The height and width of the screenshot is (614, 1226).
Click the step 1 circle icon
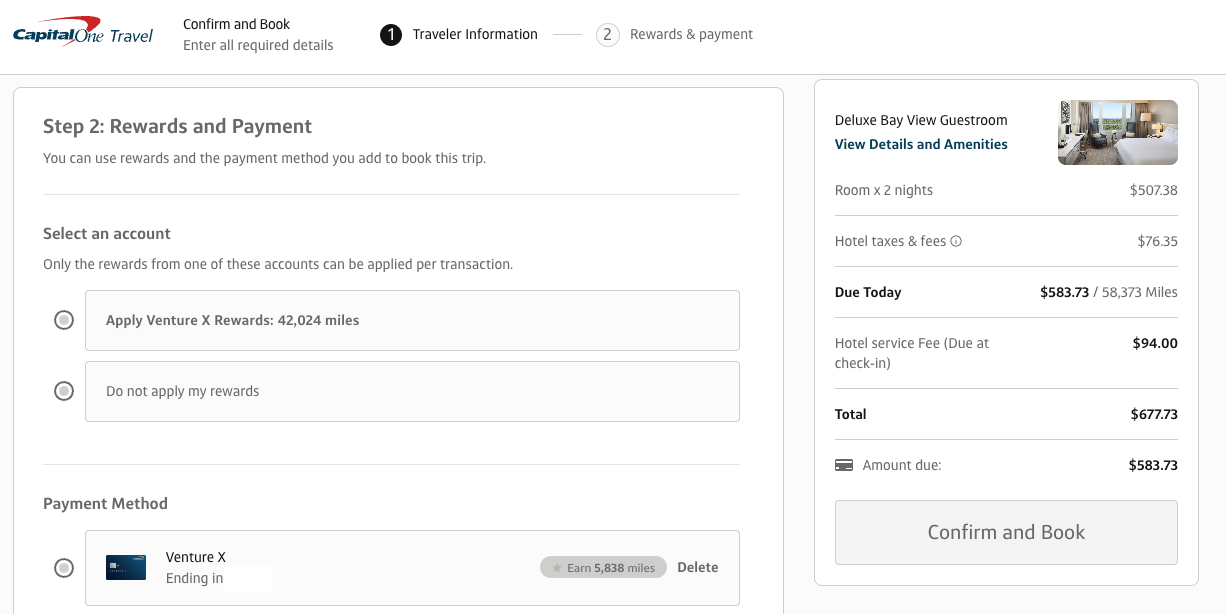click(391, 35)
